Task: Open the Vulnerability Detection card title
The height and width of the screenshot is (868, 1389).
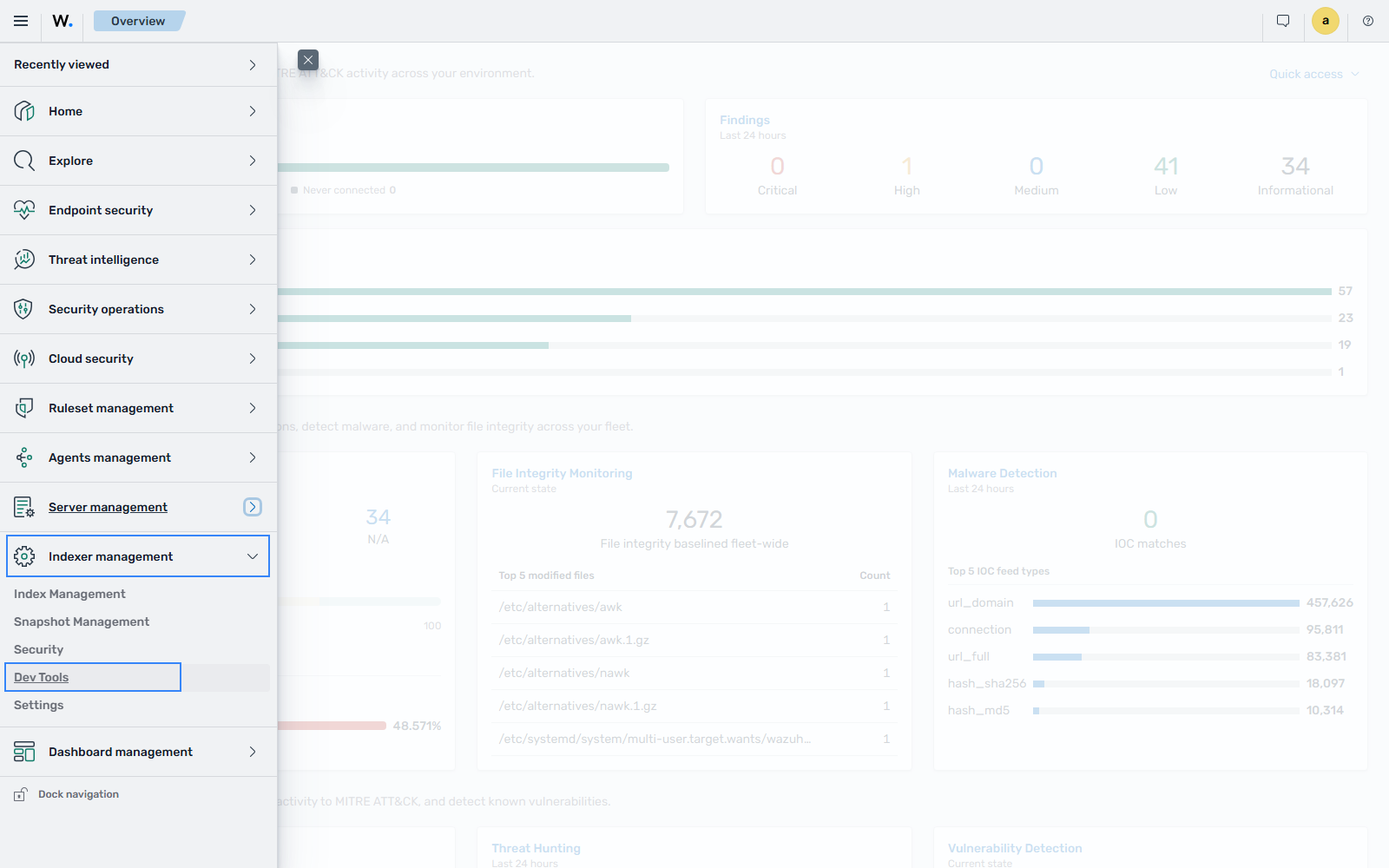Action: [1015, 848]
